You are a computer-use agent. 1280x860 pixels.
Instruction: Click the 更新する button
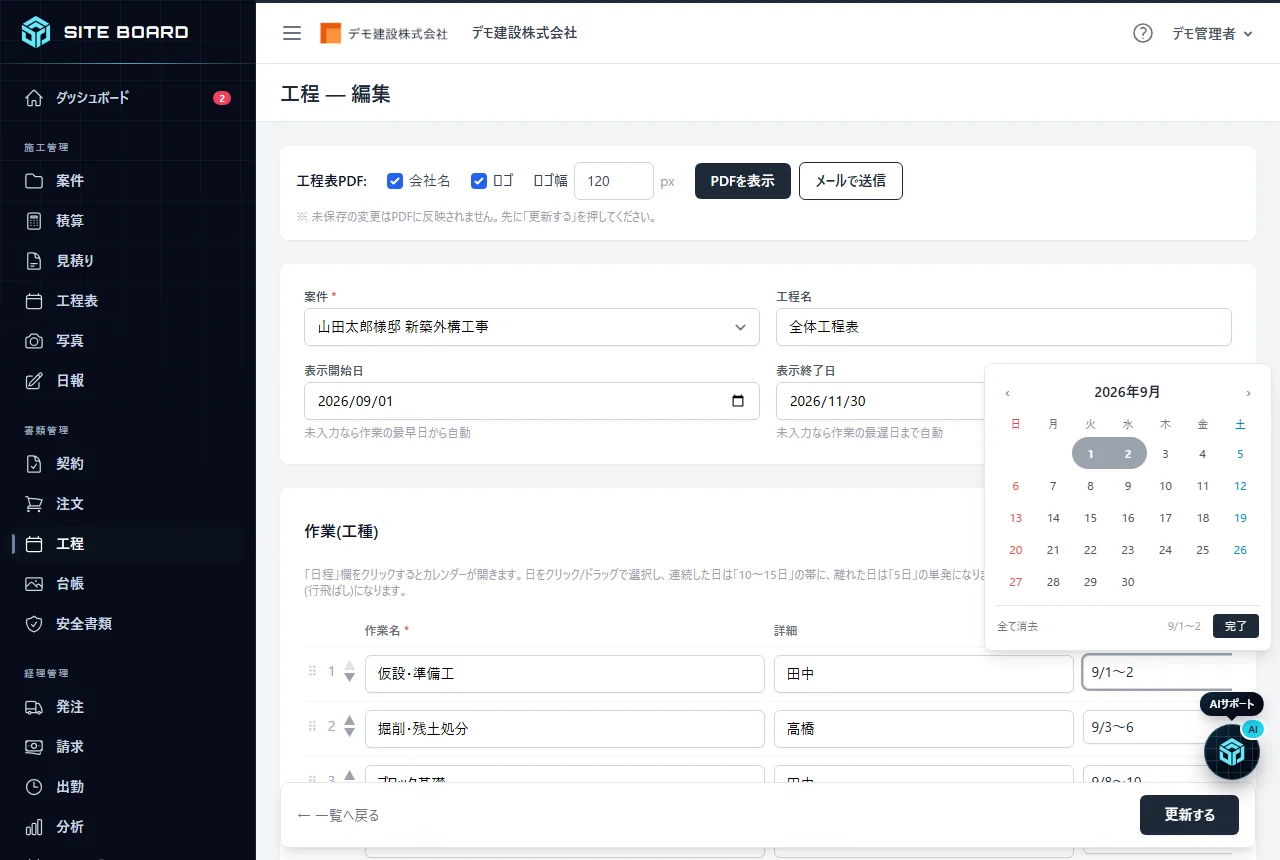coord(1189,815)
